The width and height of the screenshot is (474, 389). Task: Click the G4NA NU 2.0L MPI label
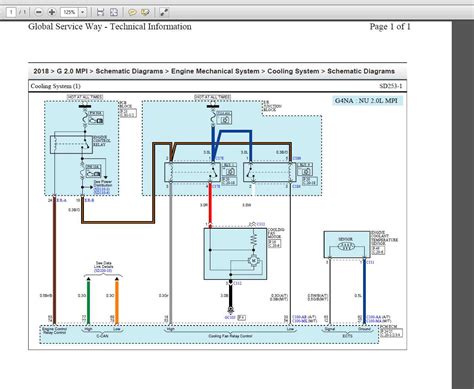coord(367,100)
